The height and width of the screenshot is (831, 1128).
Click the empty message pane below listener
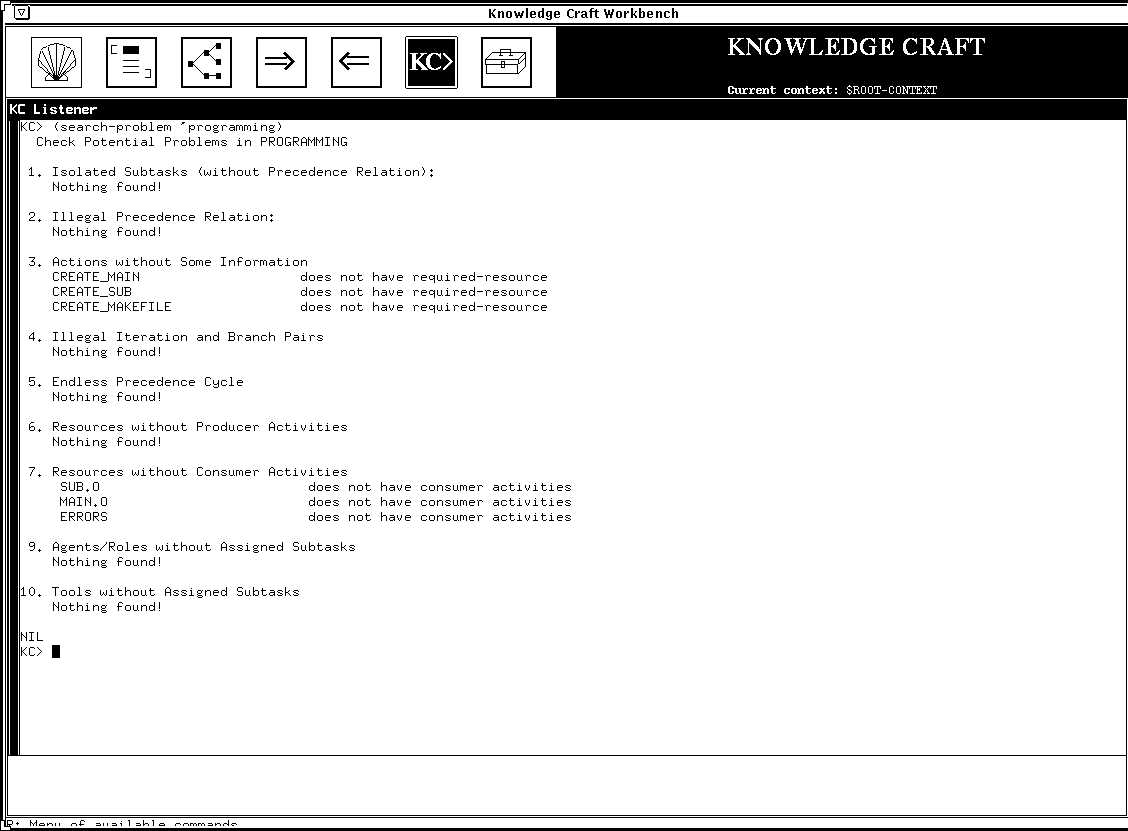coord(564,786)
